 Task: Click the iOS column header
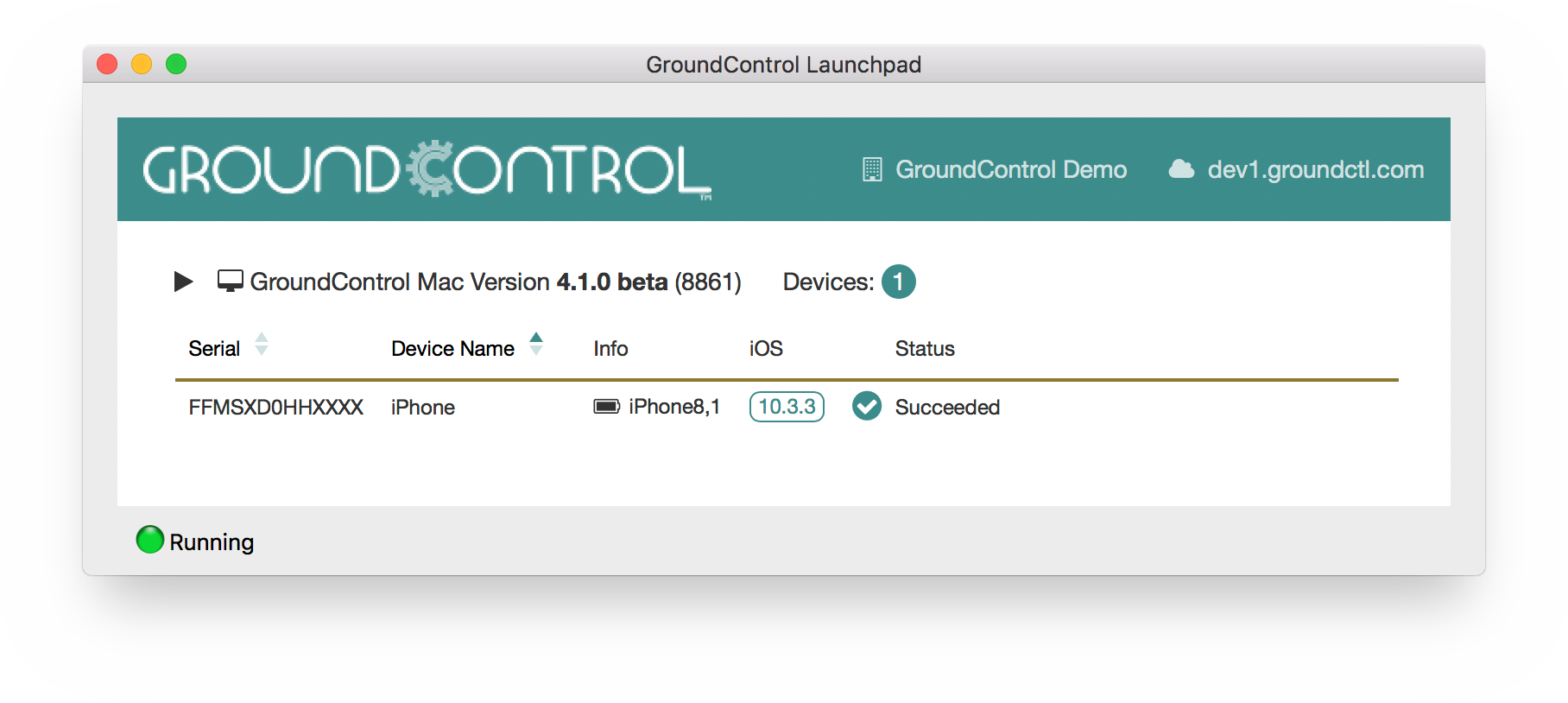766,349
